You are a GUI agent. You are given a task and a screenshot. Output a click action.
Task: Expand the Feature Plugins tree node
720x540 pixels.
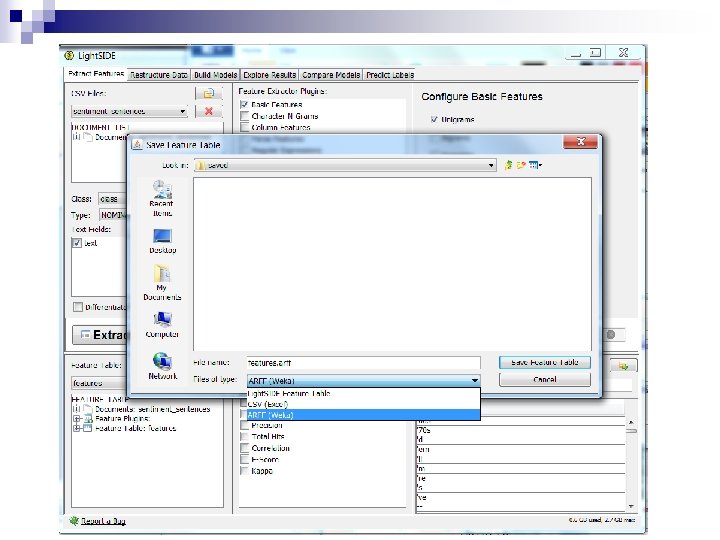click(77, 419)
